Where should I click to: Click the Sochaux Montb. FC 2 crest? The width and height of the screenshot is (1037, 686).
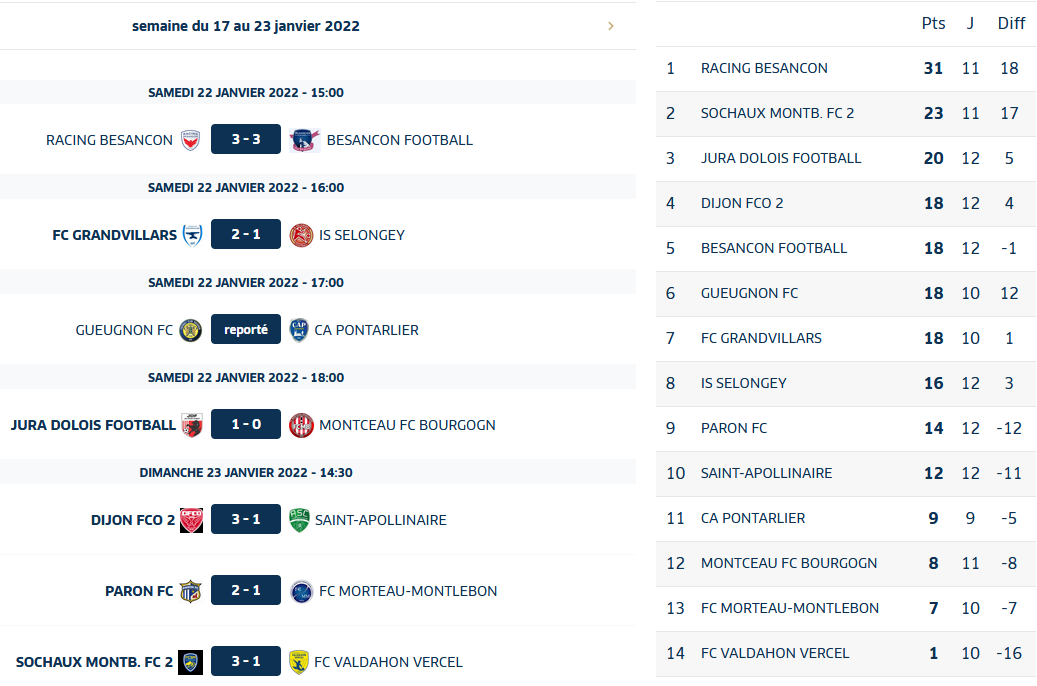point(191,662)
